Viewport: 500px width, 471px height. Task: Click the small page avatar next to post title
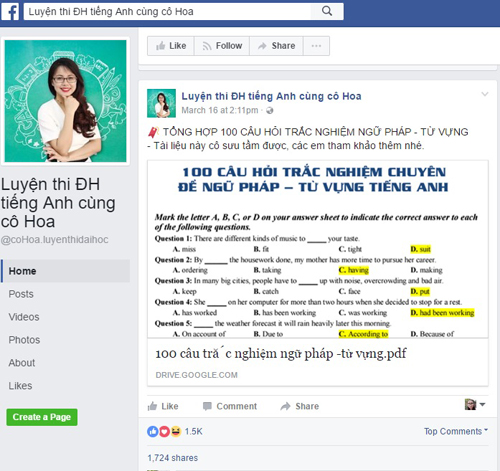point(161,103)
